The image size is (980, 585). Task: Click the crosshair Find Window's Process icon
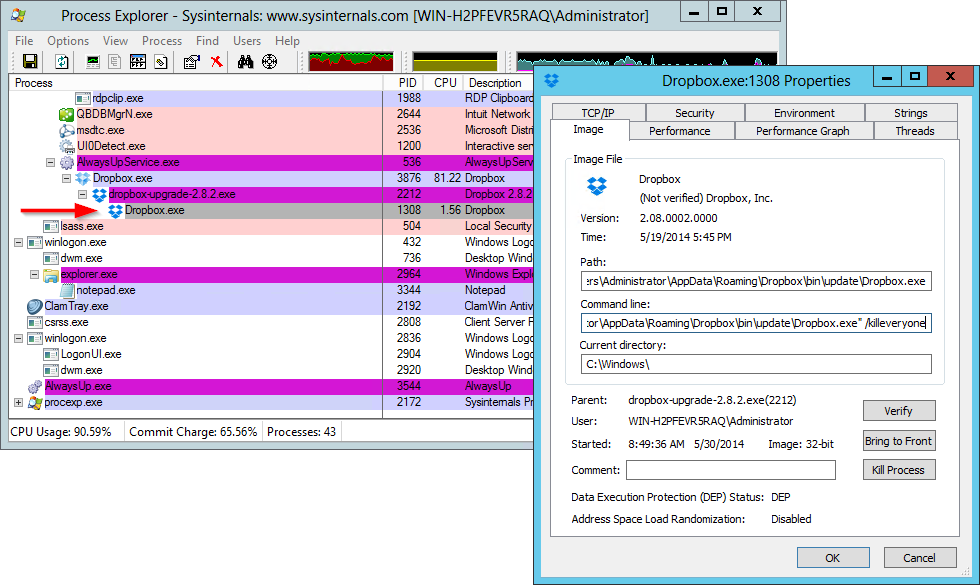pyautogui.click(x=269, y=61)
